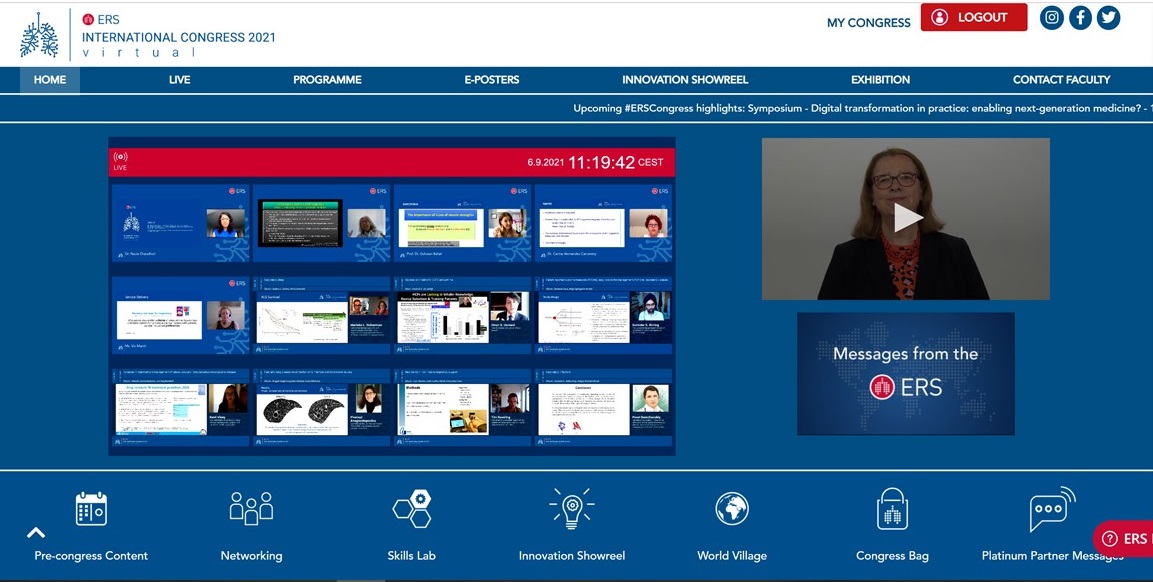Open the session showing lung scan images
1153x582 pixels.
tap(321, 407)
